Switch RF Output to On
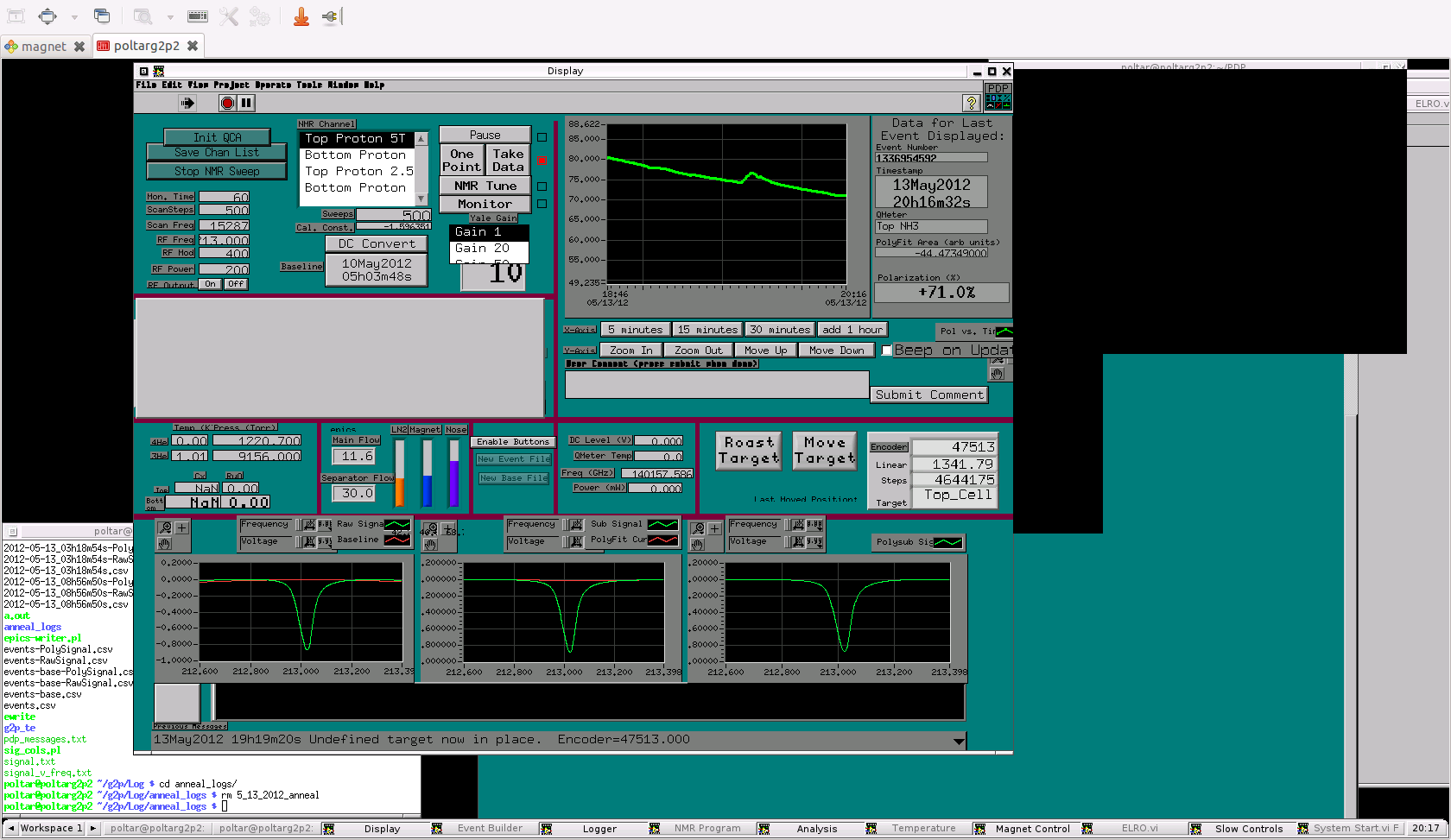This screenshot has width=1451, height=840. [210, 284]
